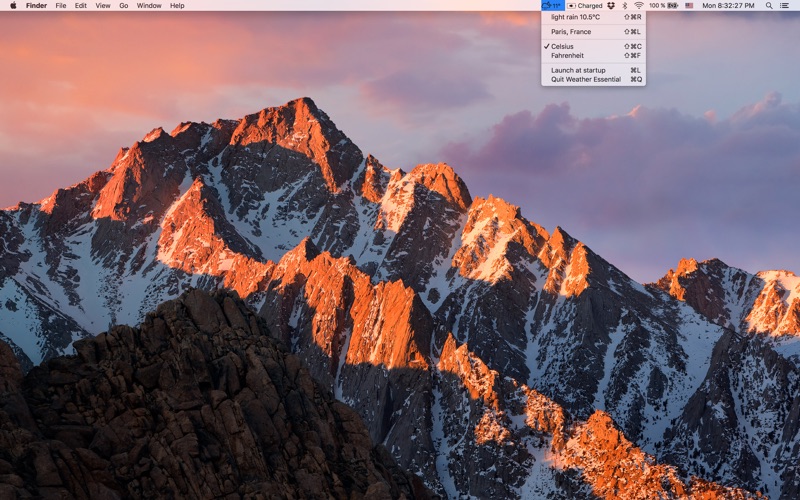This screenshot has height=500, width=800.
Task: Click the date and time clock
Action: [x=728, y=6]
